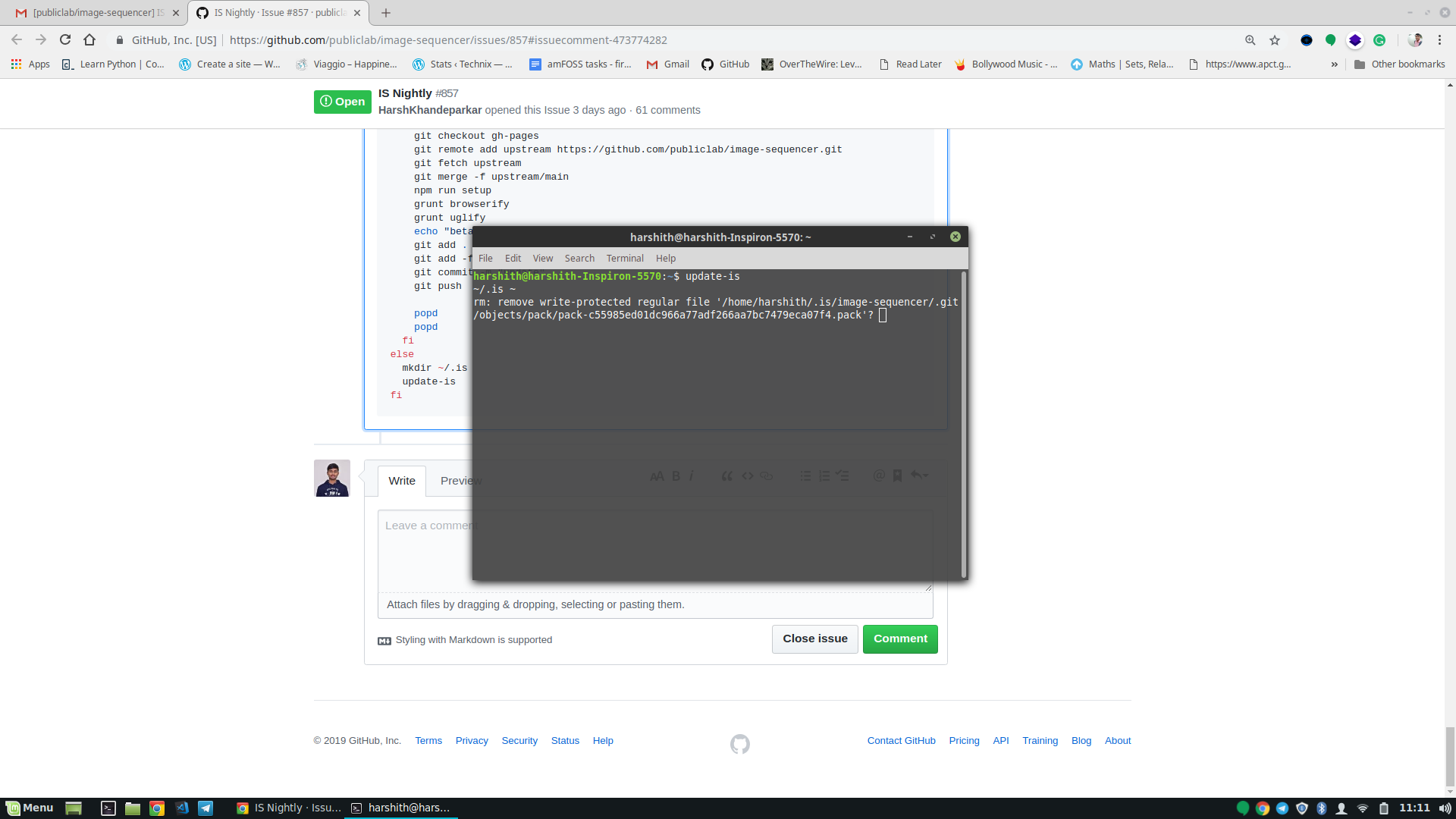Open the terminal Search menu
Viewport: 1456px width, 819px height.
pyautogui.click(x=579, y=259)
